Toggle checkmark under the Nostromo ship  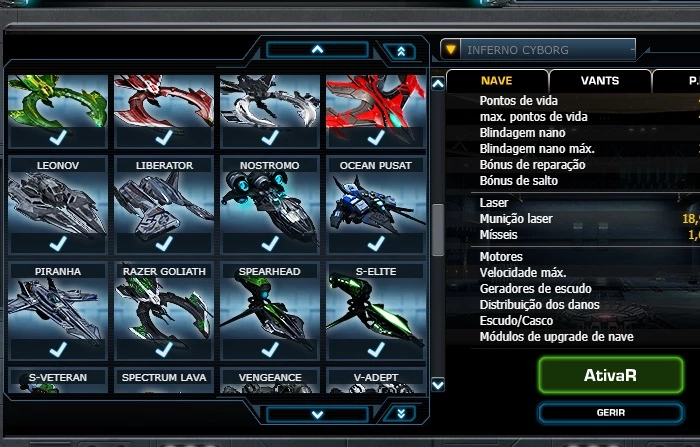tap(270, 243)
